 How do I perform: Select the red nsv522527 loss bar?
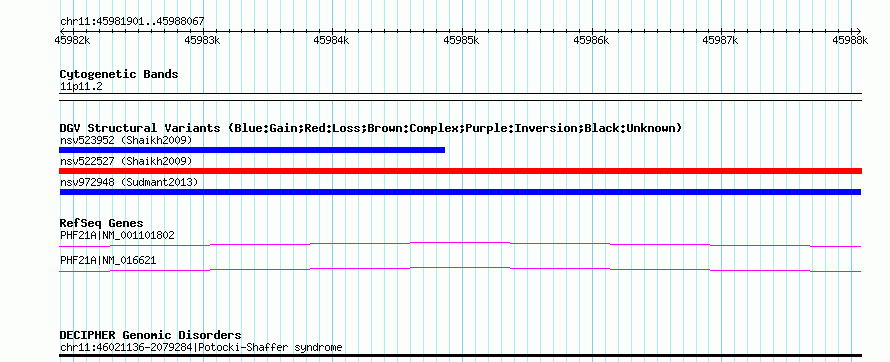(460, 171)
